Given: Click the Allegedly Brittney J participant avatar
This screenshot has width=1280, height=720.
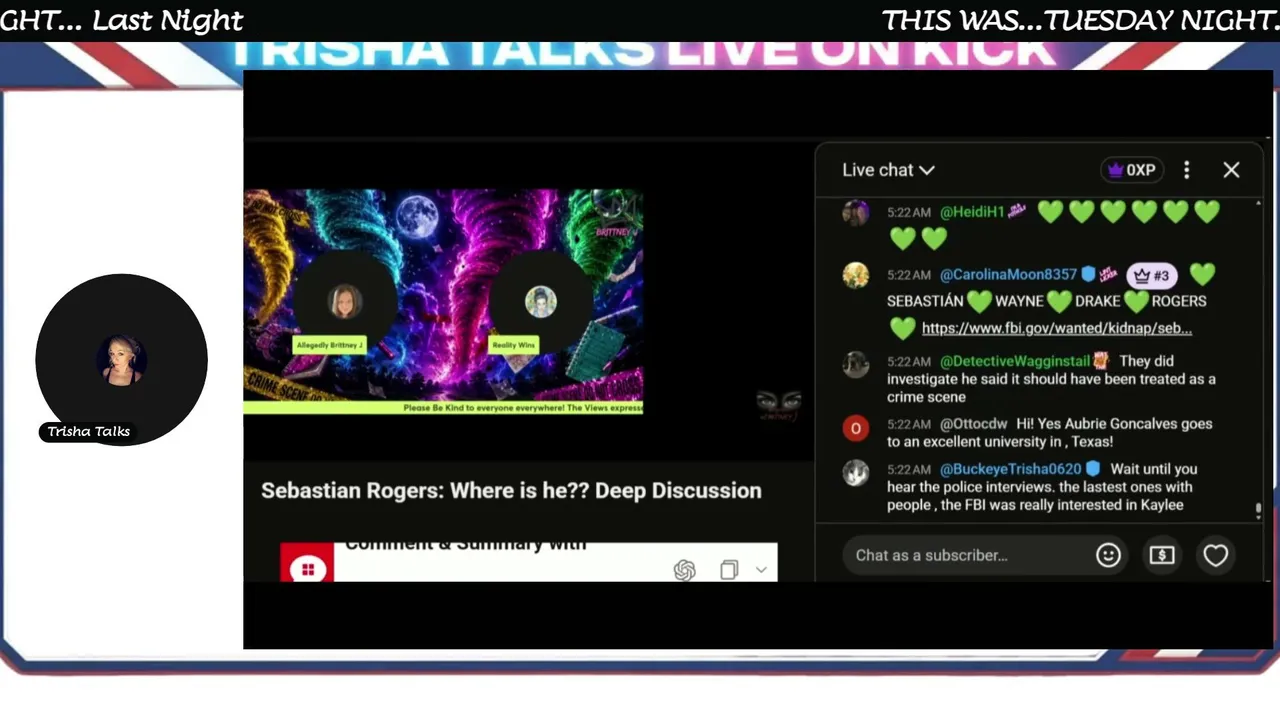Looking at the screenshot, I should point(344,301).
